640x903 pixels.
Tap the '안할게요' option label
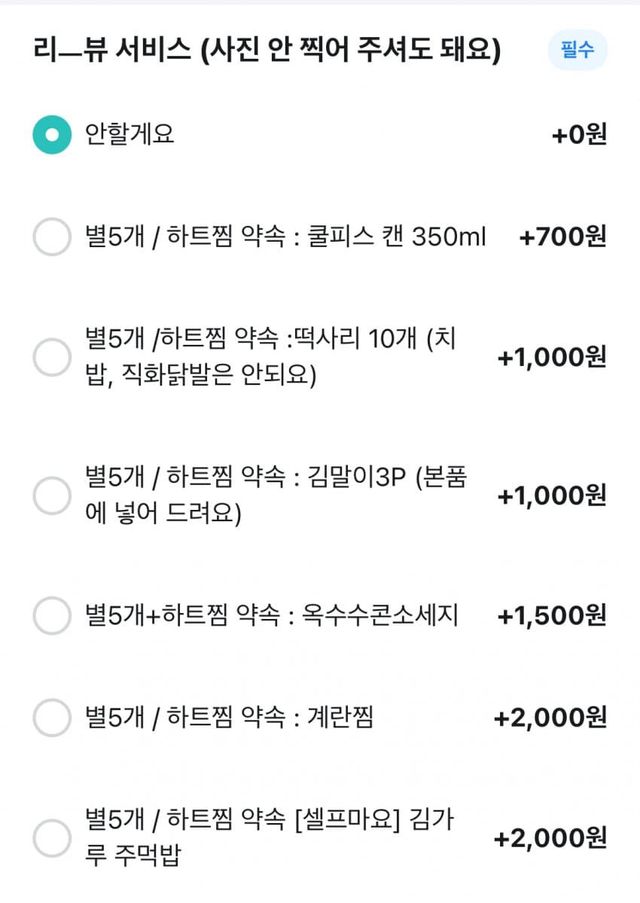129,135
